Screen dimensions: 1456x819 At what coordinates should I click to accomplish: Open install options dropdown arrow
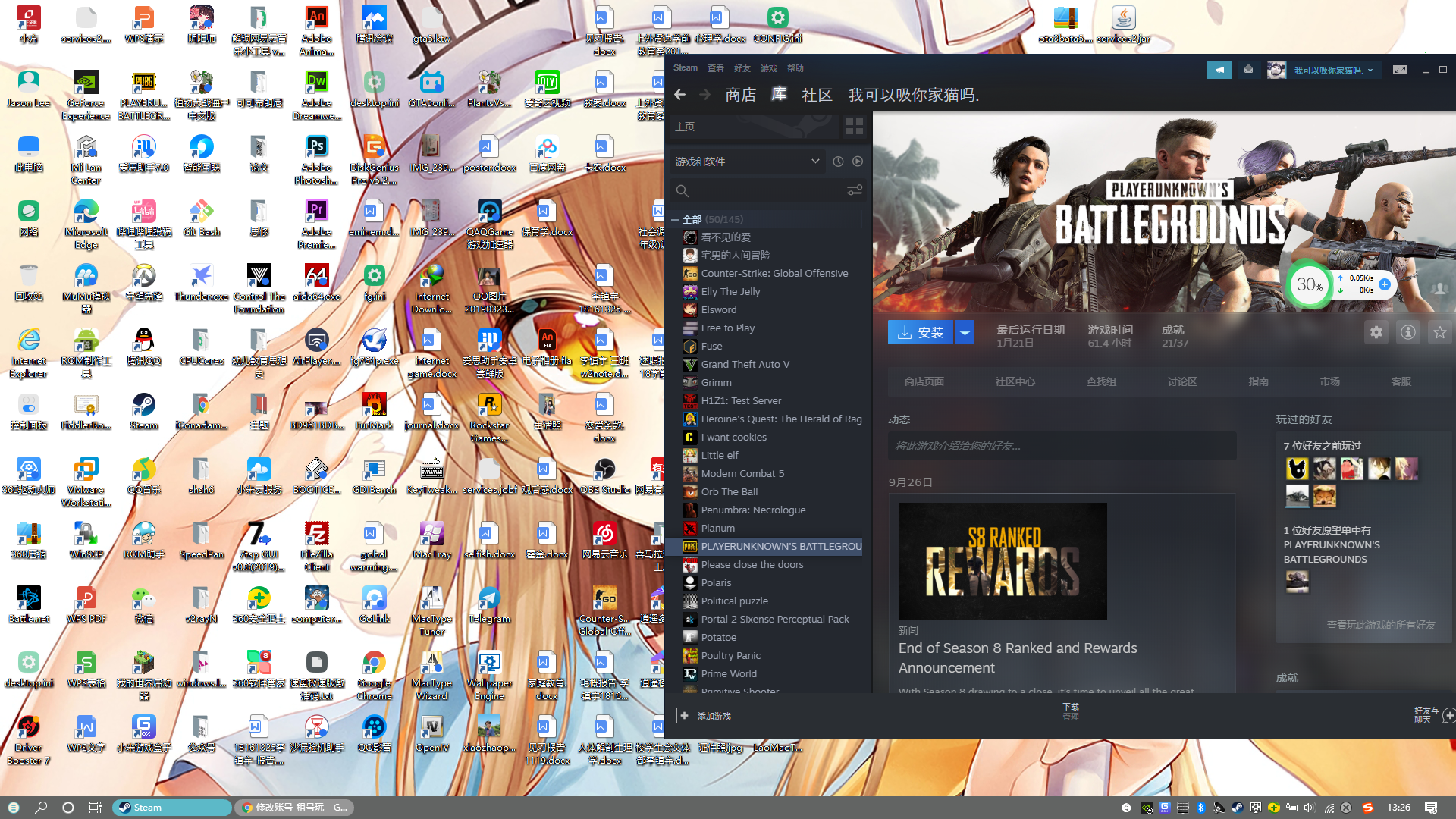(965, 332)
